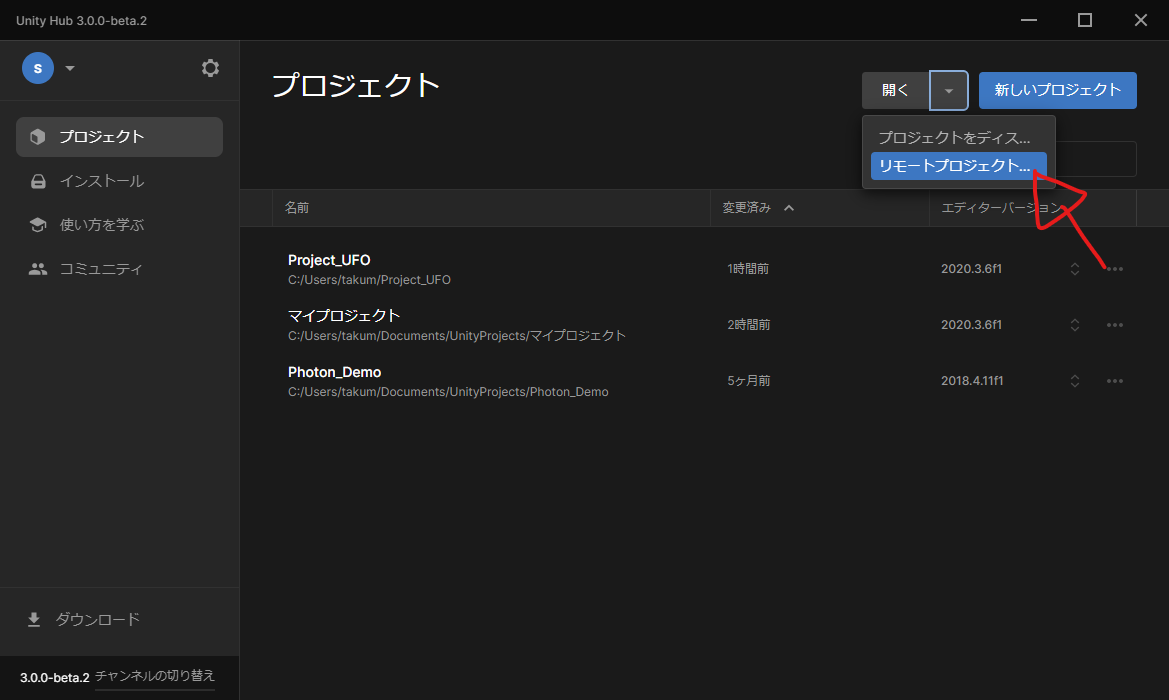Click the 開く button
This screenshot has height=700, width=1169.
(x=895, y=90)
